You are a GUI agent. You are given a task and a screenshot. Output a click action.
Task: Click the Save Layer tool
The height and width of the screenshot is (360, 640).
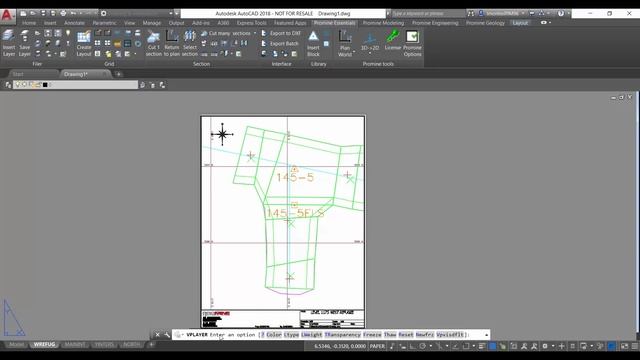pyautogui.click(x=24, y=43)
